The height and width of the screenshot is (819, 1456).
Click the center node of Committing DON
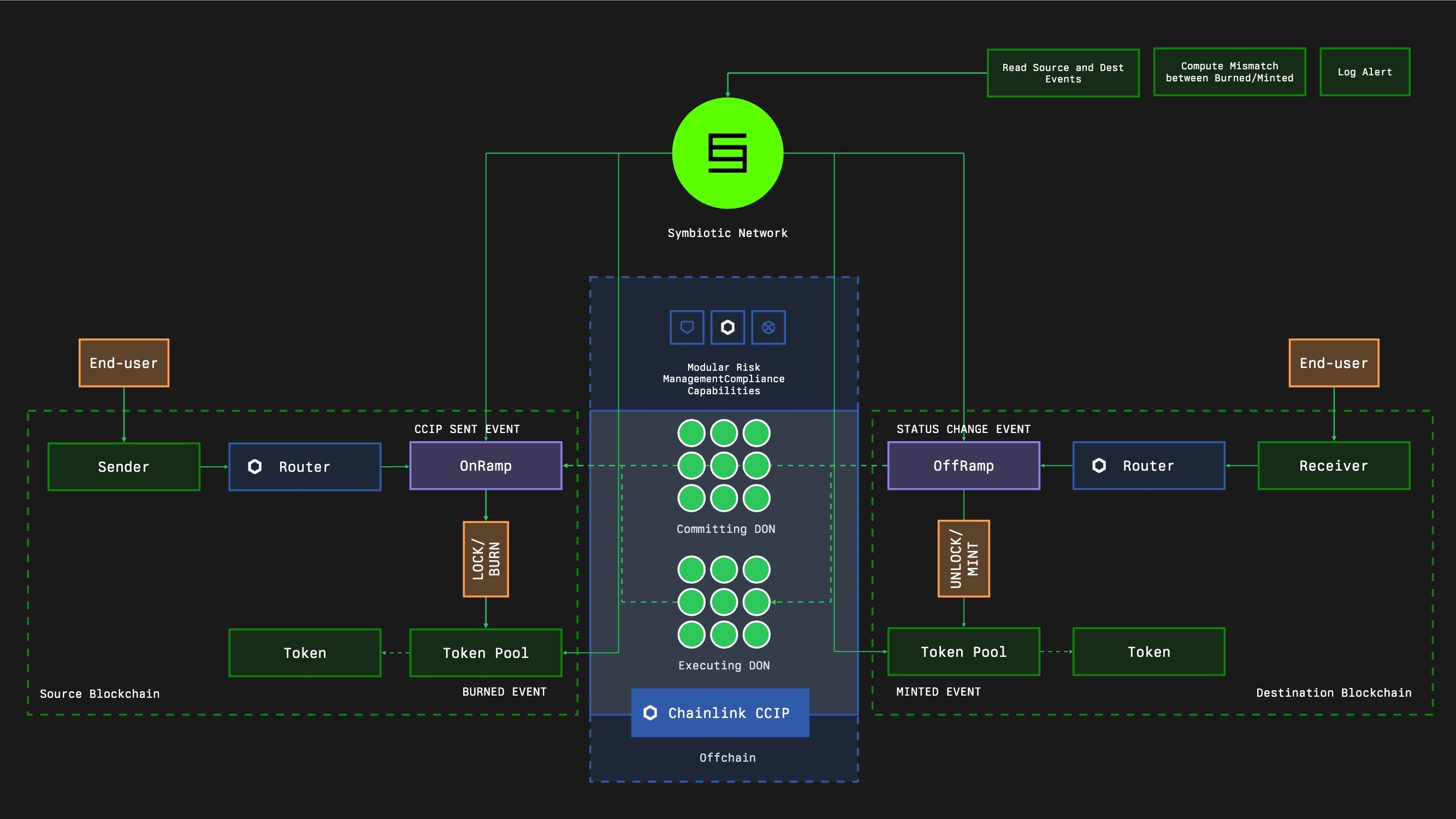pos(724,466)
